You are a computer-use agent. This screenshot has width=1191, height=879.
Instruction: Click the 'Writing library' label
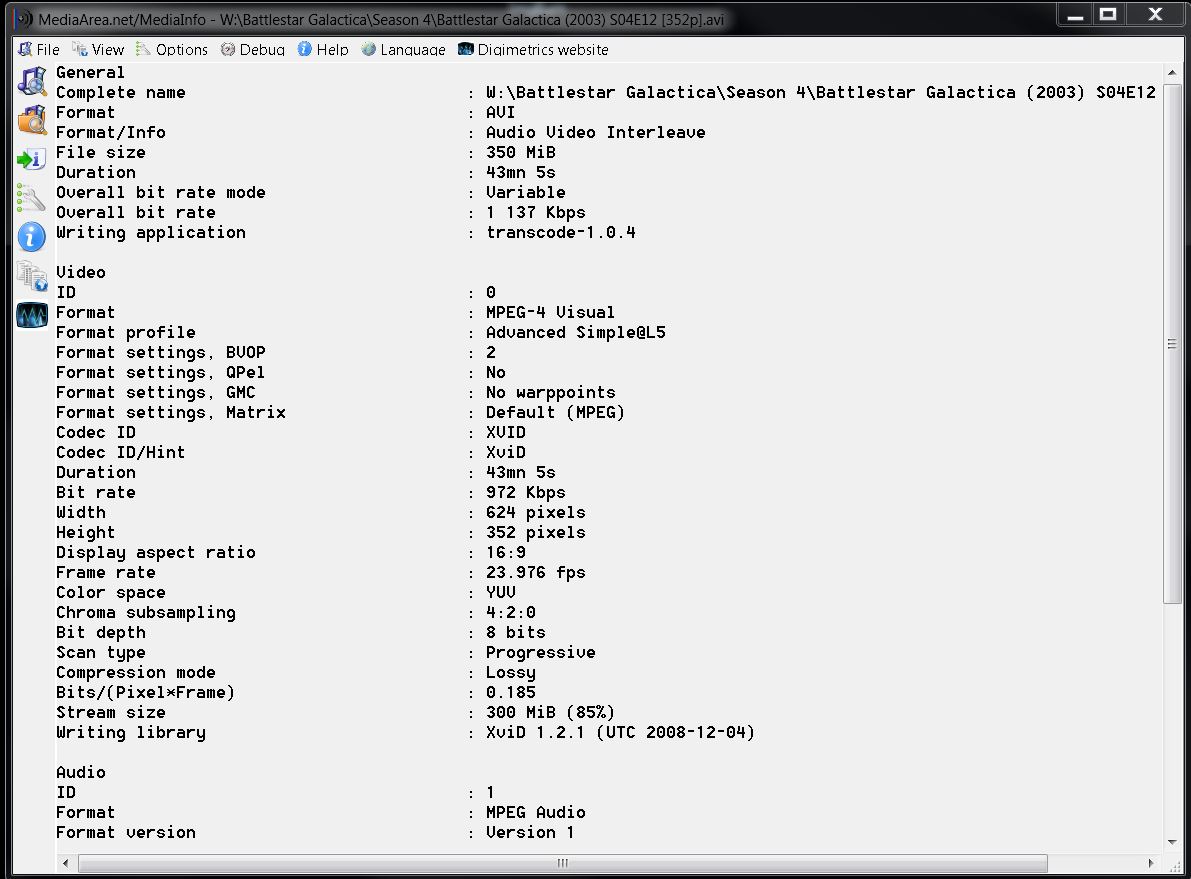(131, 732)
